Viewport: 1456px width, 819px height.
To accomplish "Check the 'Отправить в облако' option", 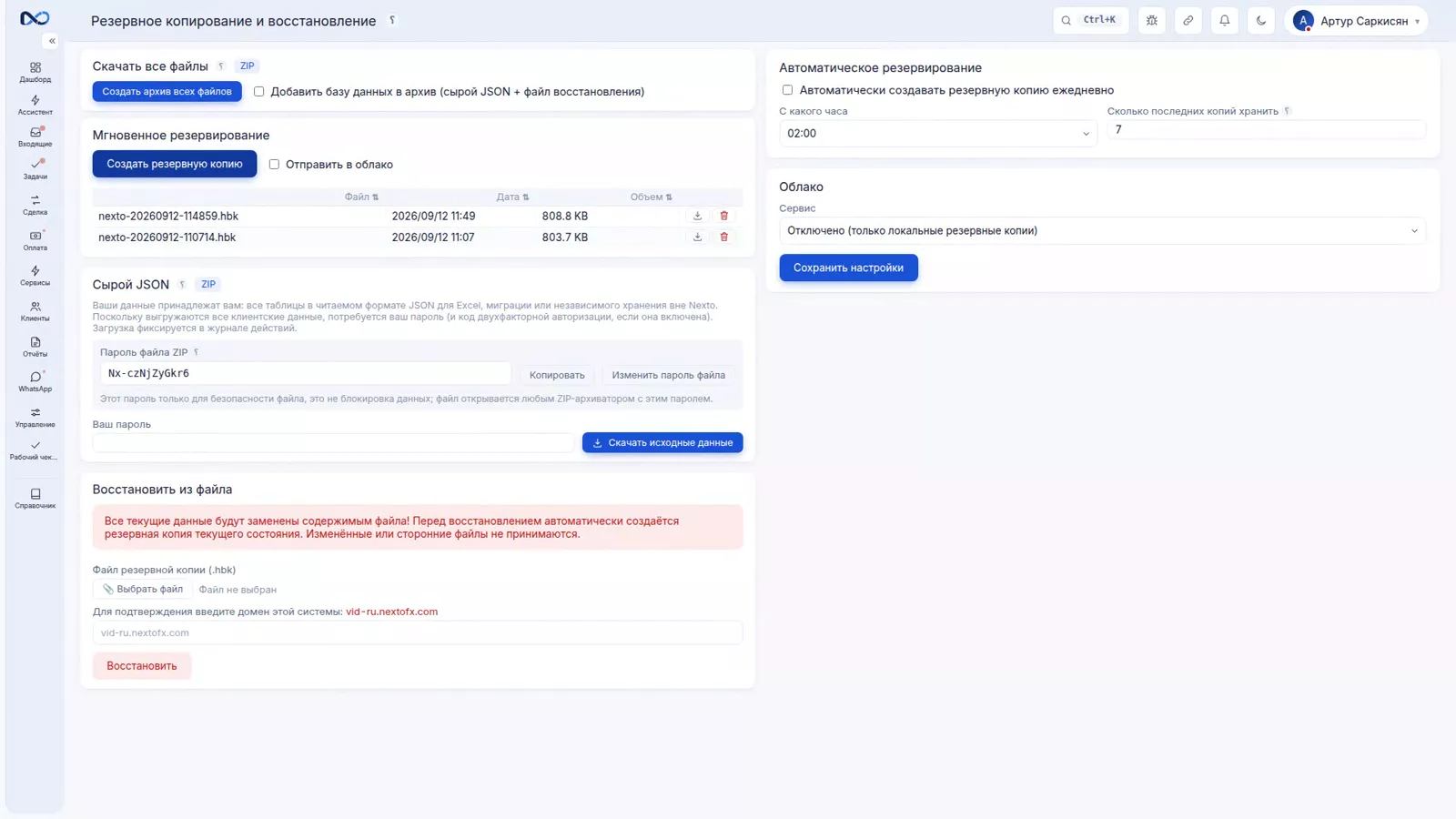I will point(274,164).
